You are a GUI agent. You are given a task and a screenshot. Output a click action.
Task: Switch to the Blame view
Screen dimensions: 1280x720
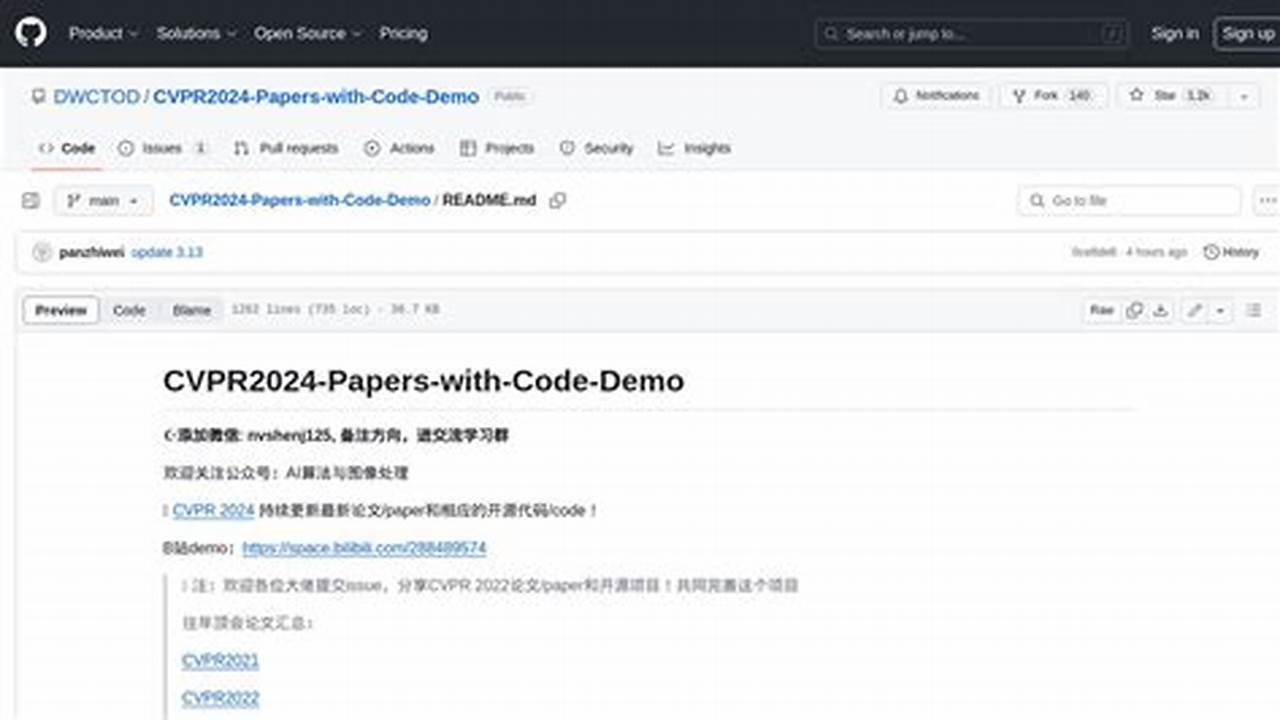[x=190, y=310]
